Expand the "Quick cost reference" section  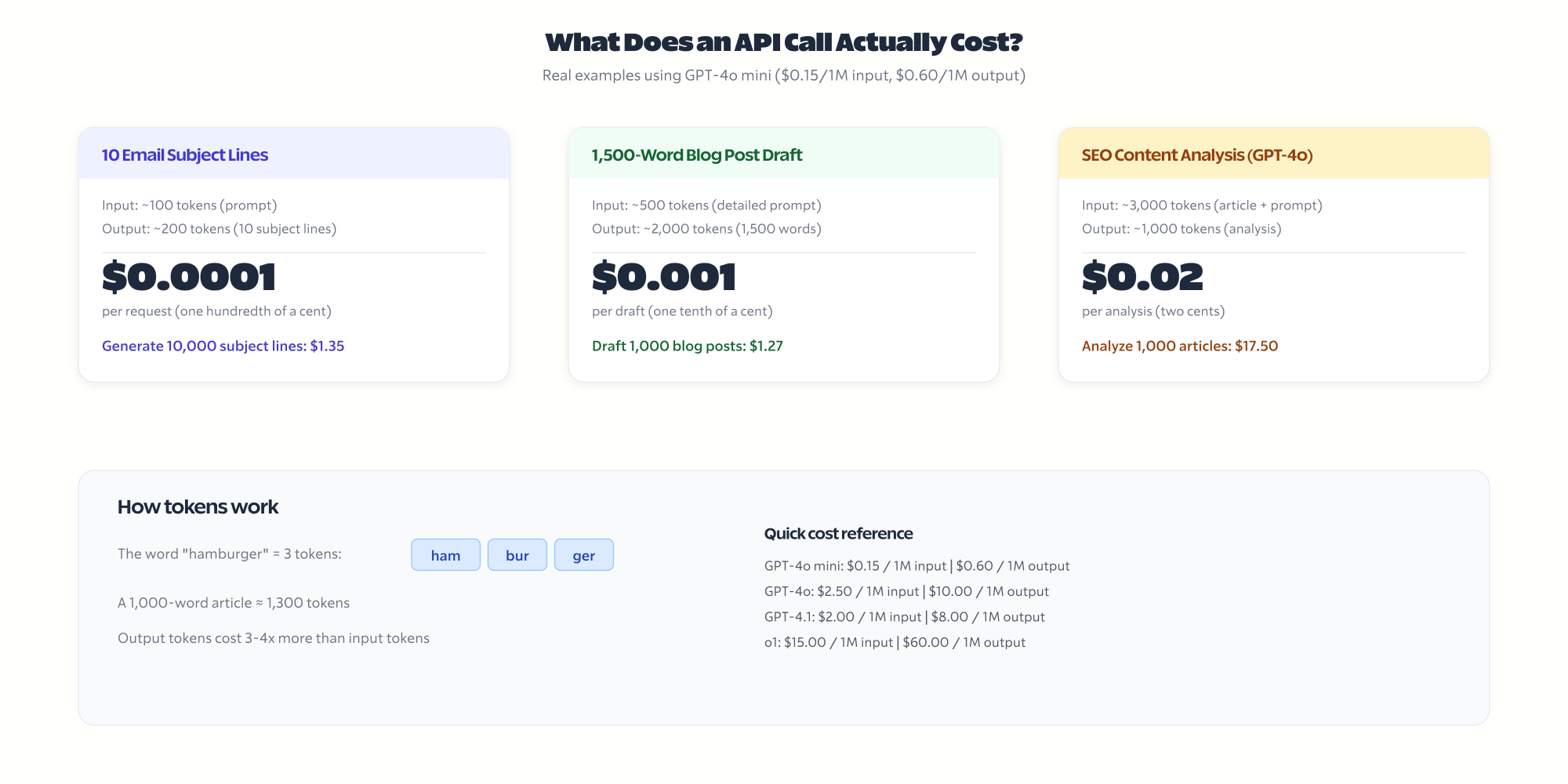coord(839,533)
